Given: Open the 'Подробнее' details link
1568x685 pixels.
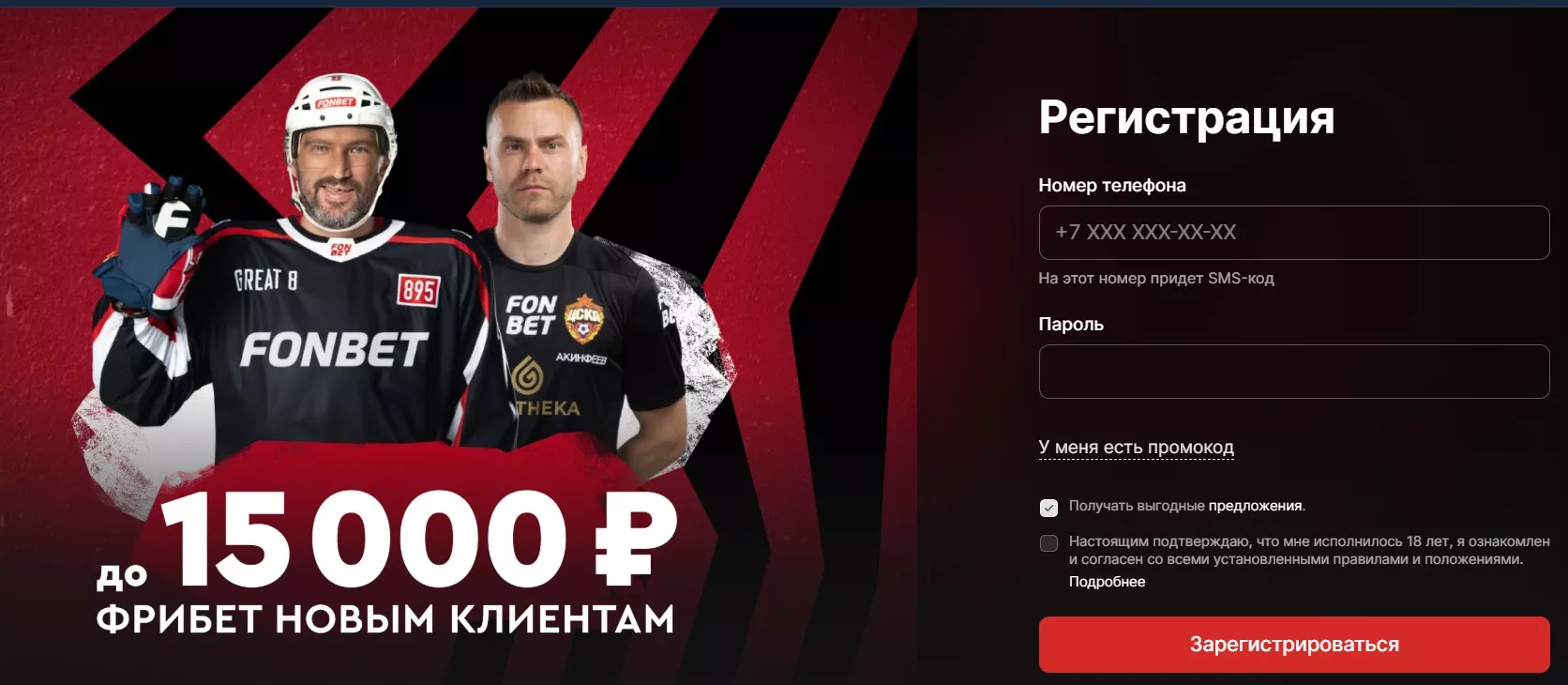Looking at the screenshot, I should pos(1107,582).
